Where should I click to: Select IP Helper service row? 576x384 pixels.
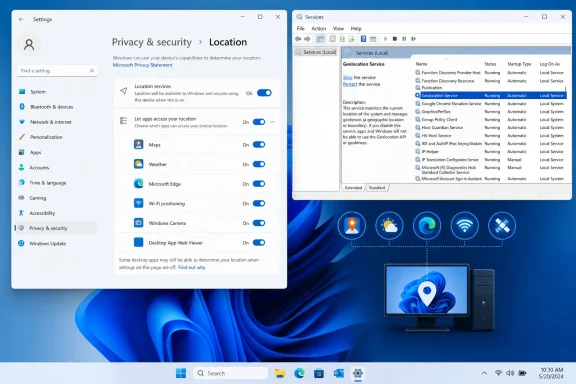coord(491,151)
